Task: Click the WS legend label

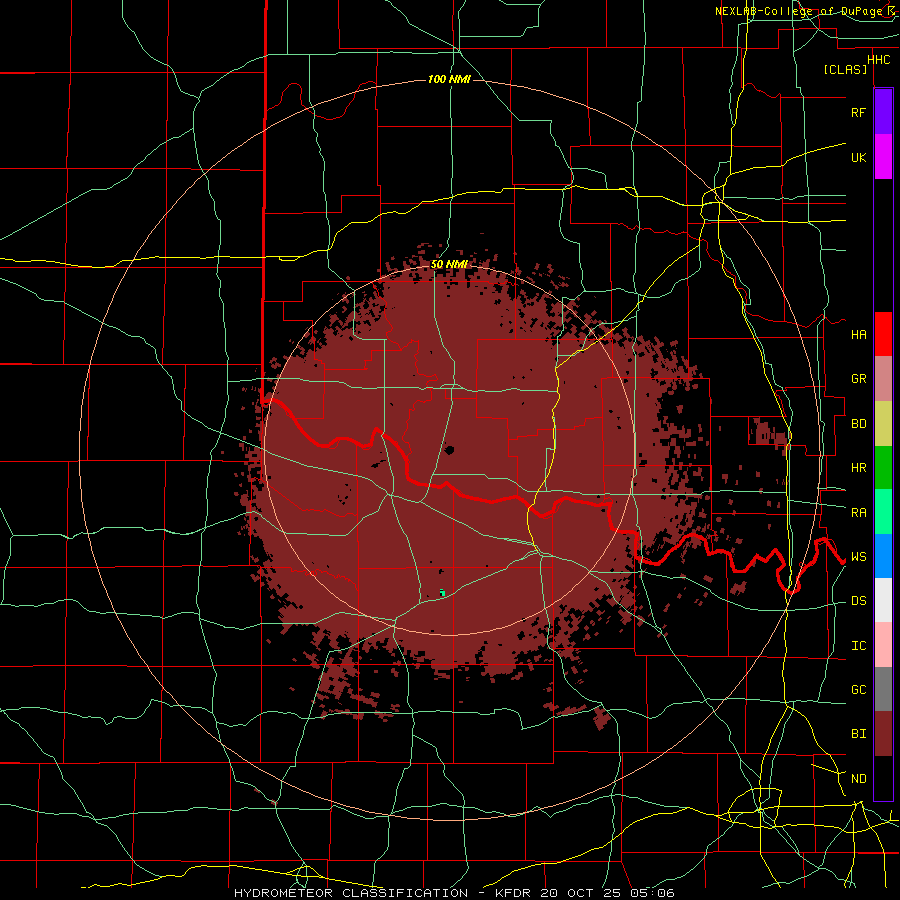Action: [858, 557]
